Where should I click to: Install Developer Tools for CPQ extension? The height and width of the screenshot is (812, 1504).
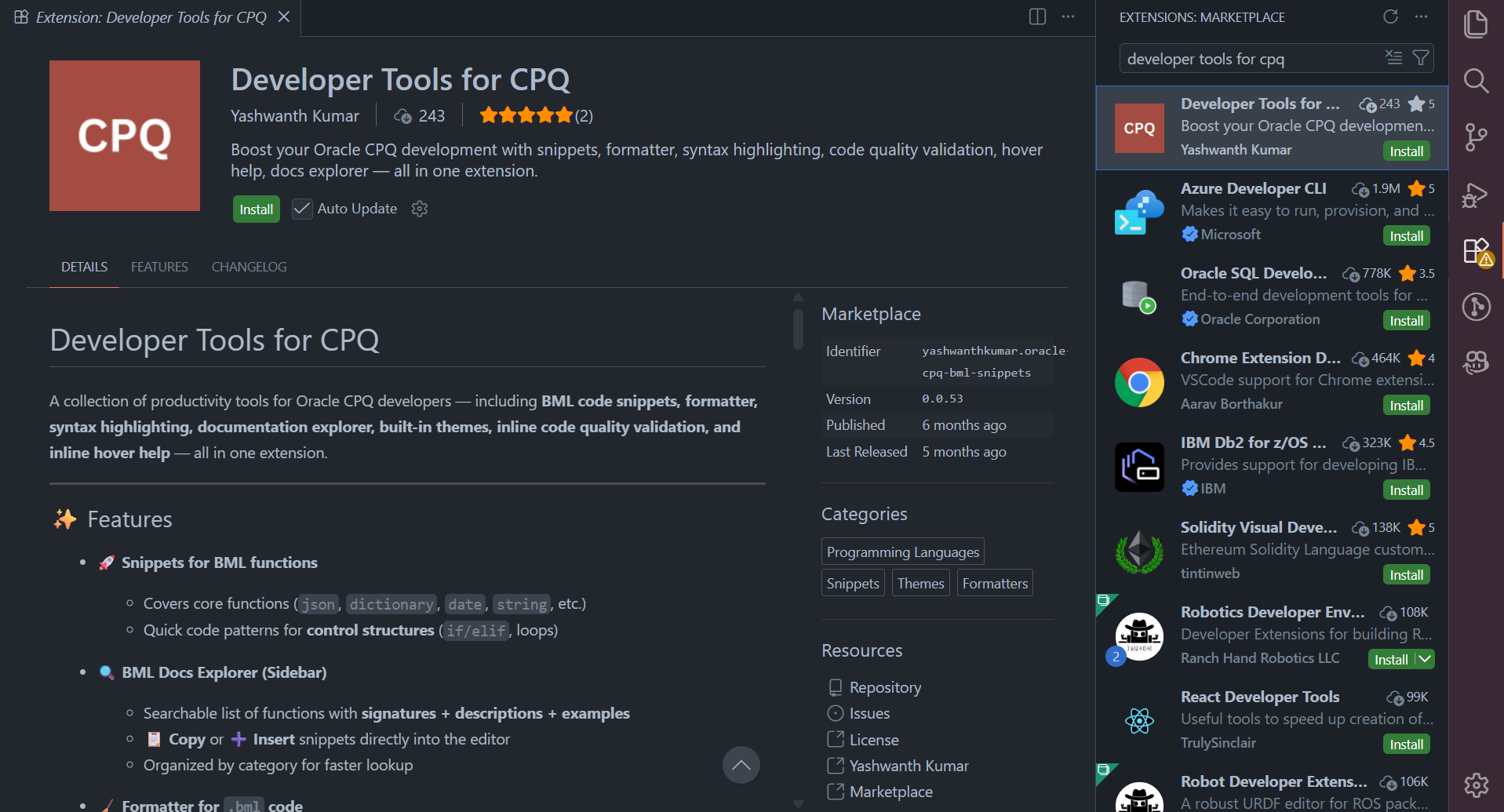tap(256, 209)
